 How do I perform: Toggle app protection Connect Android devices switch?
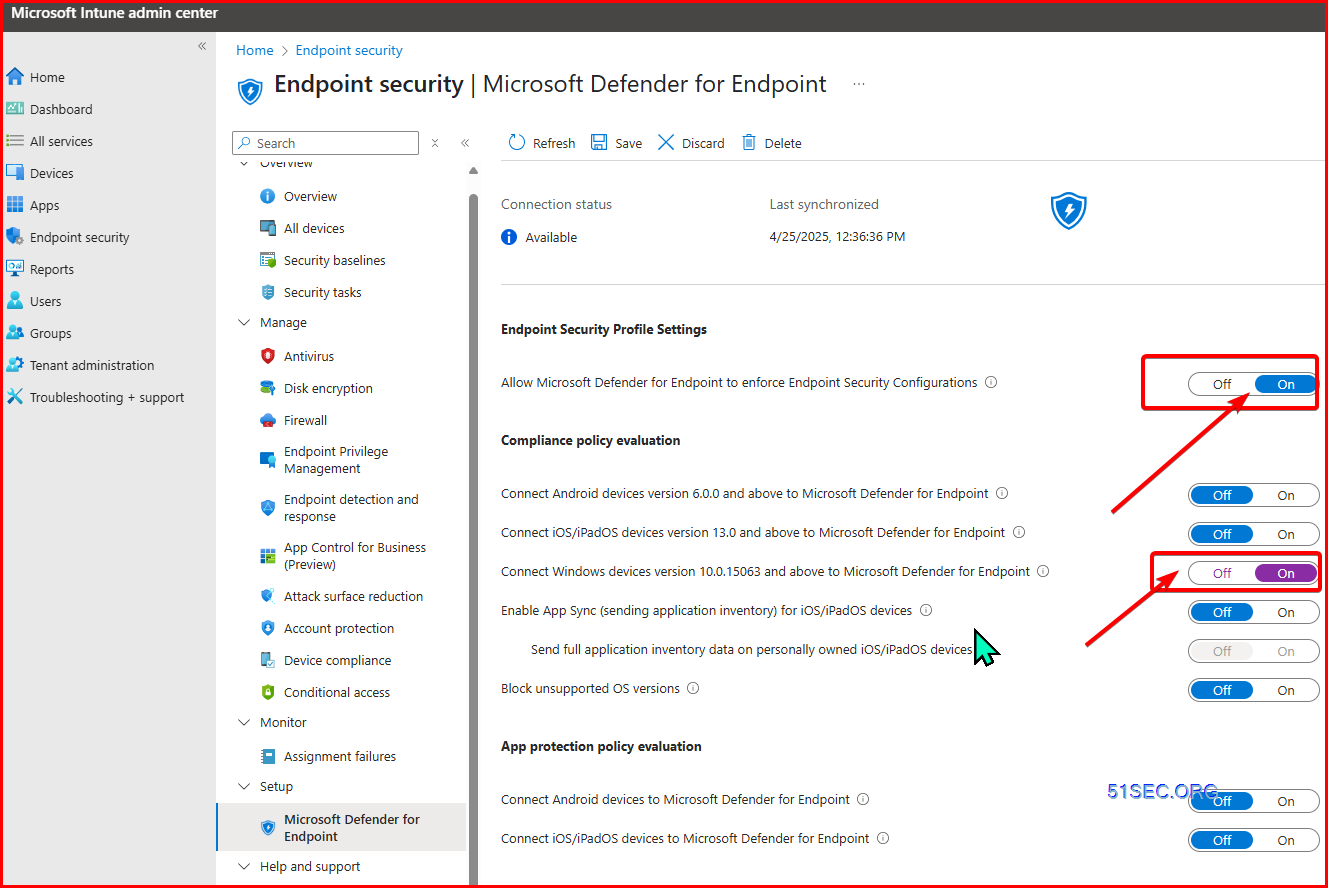point(1254,801)
